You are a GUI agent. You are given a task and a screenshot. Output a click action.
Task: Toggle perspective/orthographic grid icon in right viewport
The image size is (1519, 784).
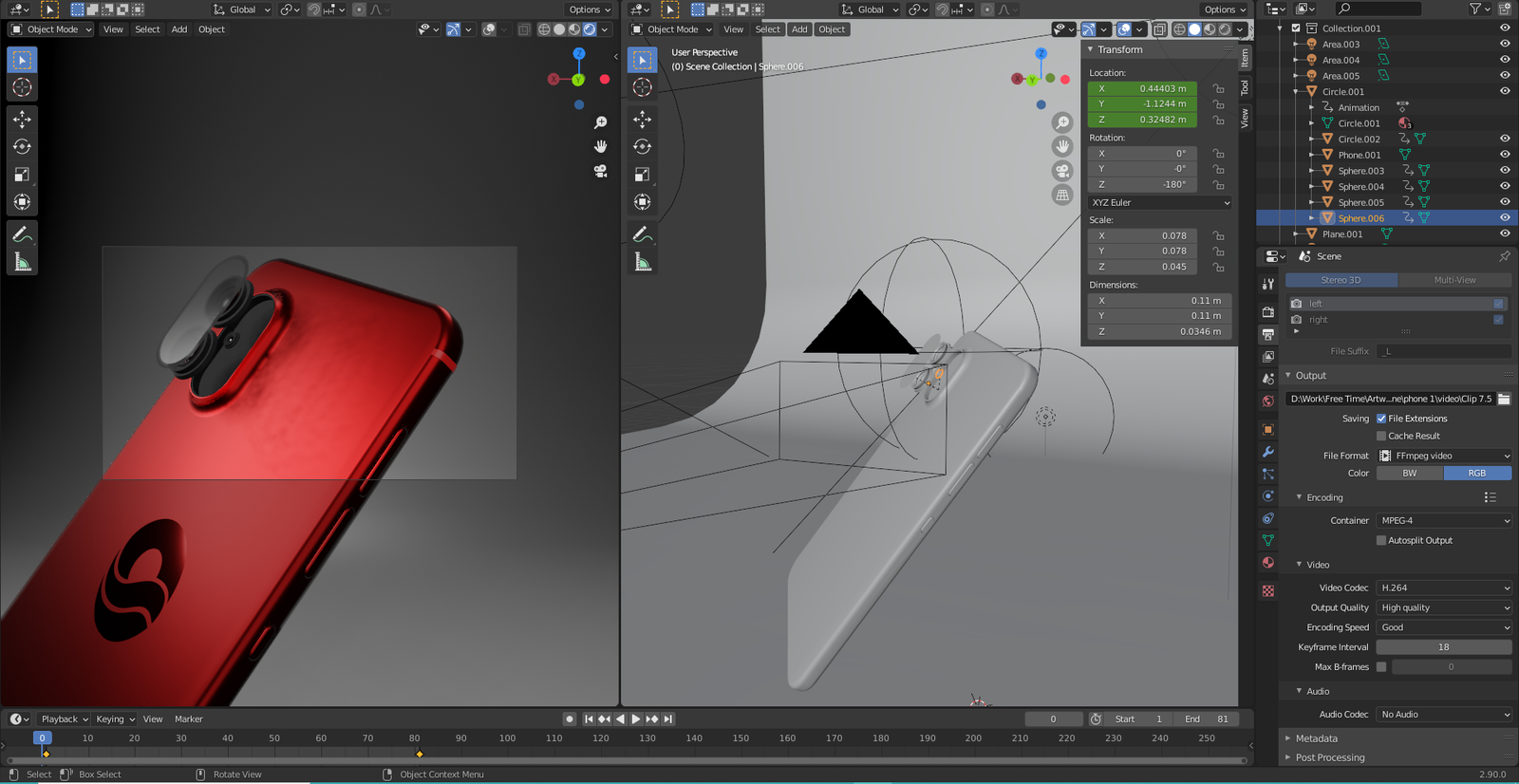[x=1062, y=195]
